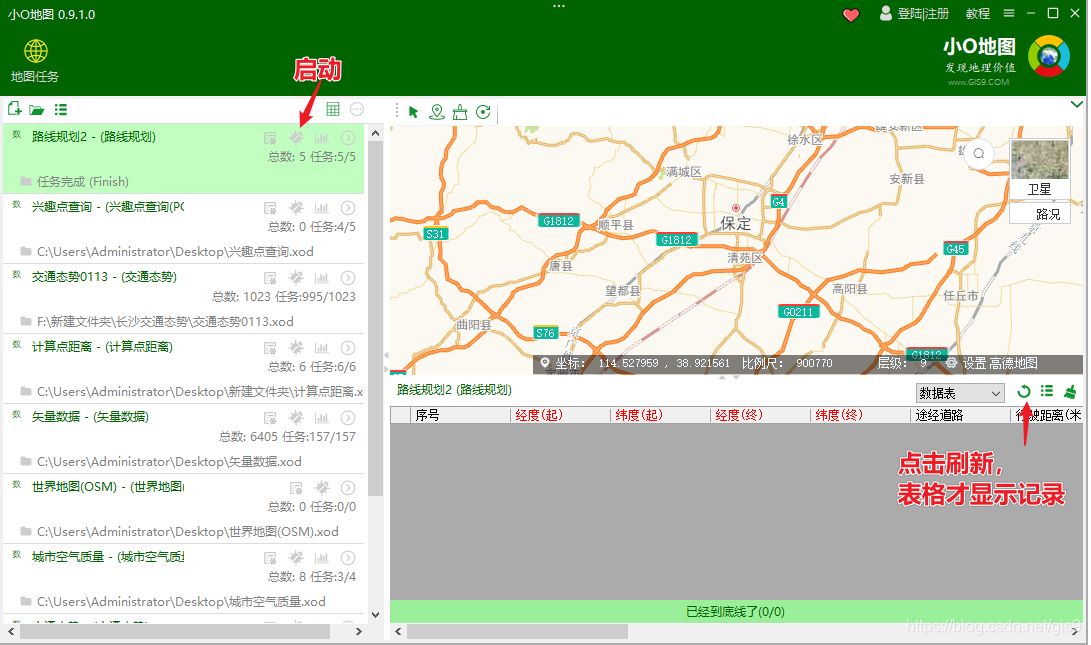
Task: Click the right arrow on the task panel's horizontal scrollbar
Action: (358, 631)
